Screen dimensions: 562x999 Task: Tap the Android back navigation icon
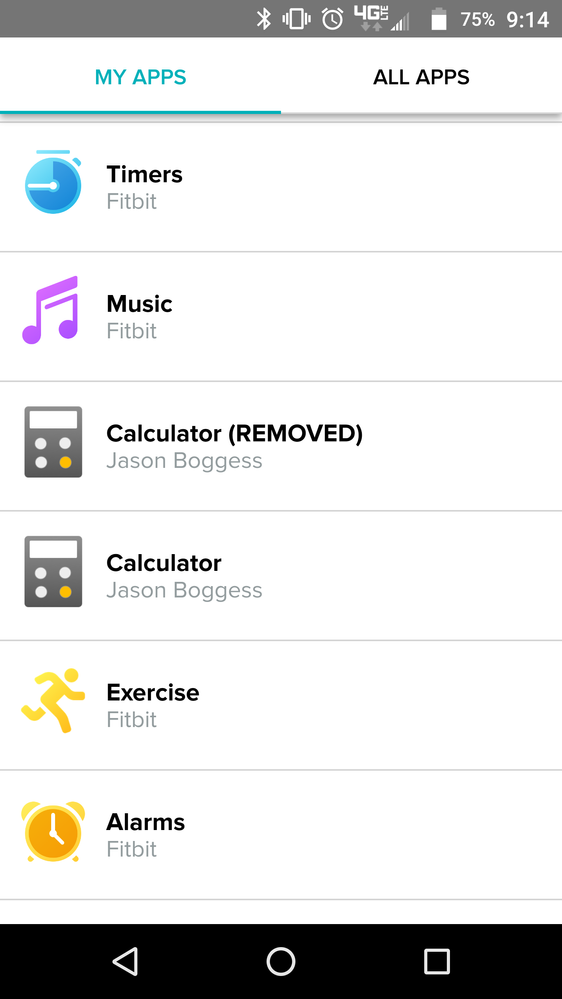click(x=125, y=961)
